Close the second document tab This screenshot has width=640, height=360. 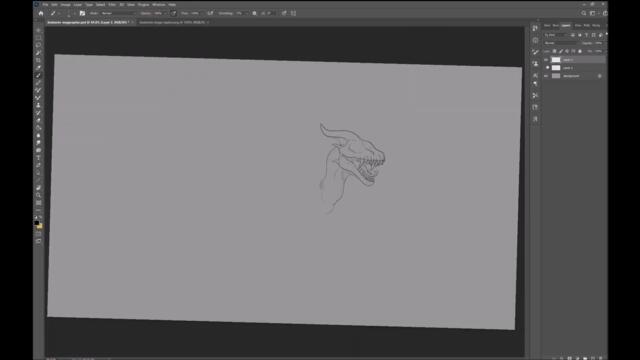click(208, 22)
